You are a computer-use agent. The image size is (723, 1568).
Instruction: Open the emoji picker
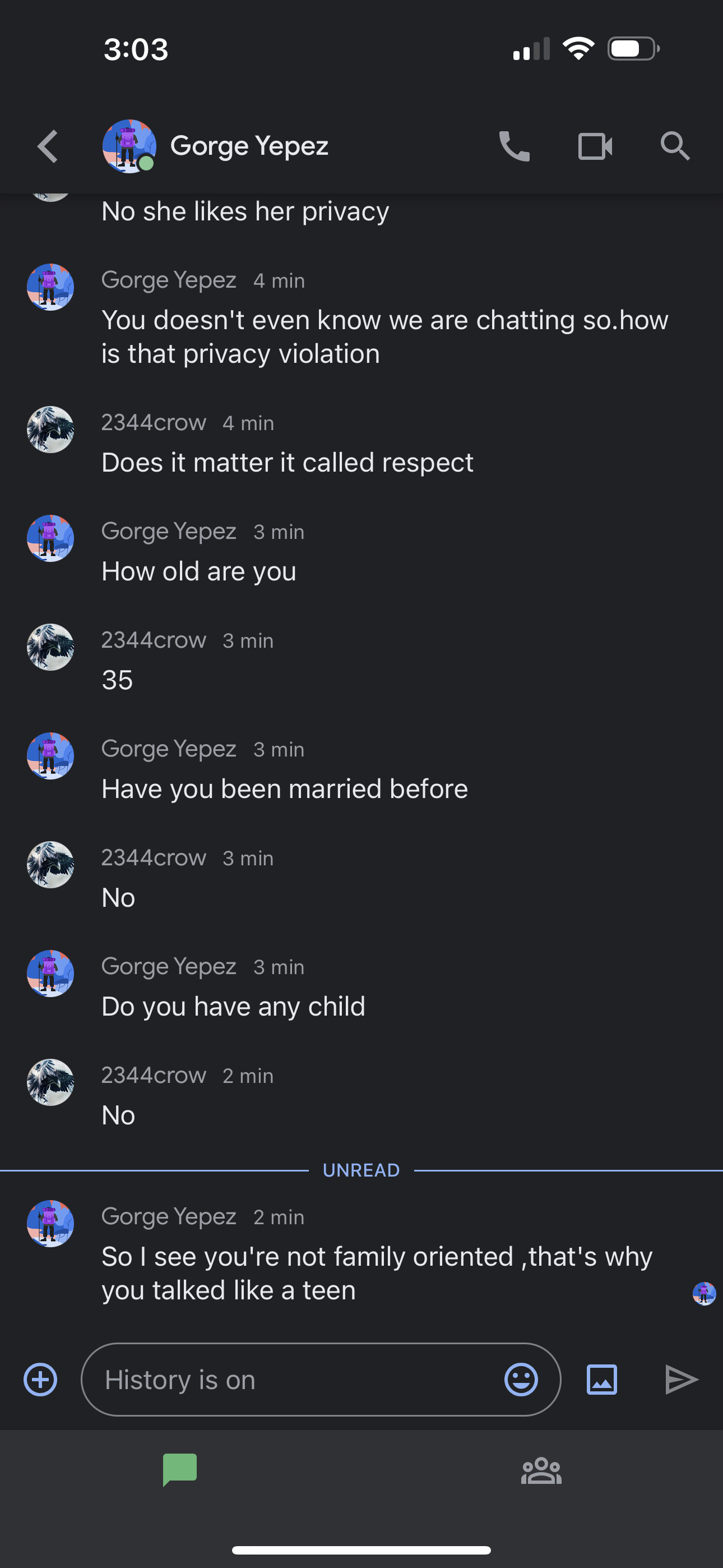coord(521,1380)
